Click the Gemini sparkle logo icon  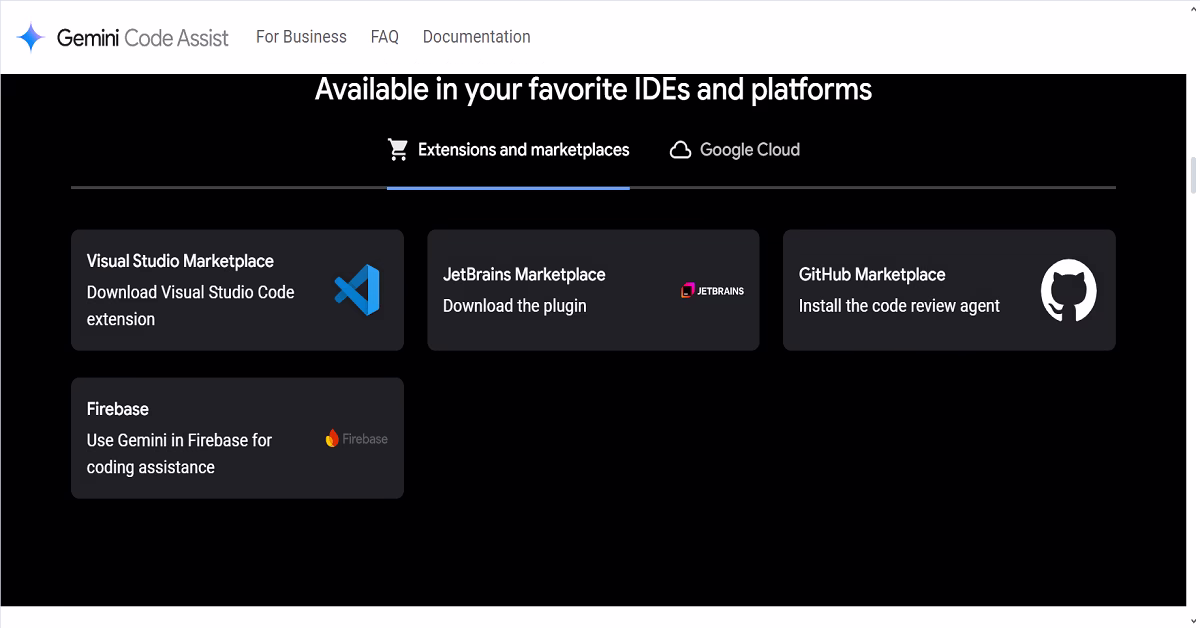point(30,38)
